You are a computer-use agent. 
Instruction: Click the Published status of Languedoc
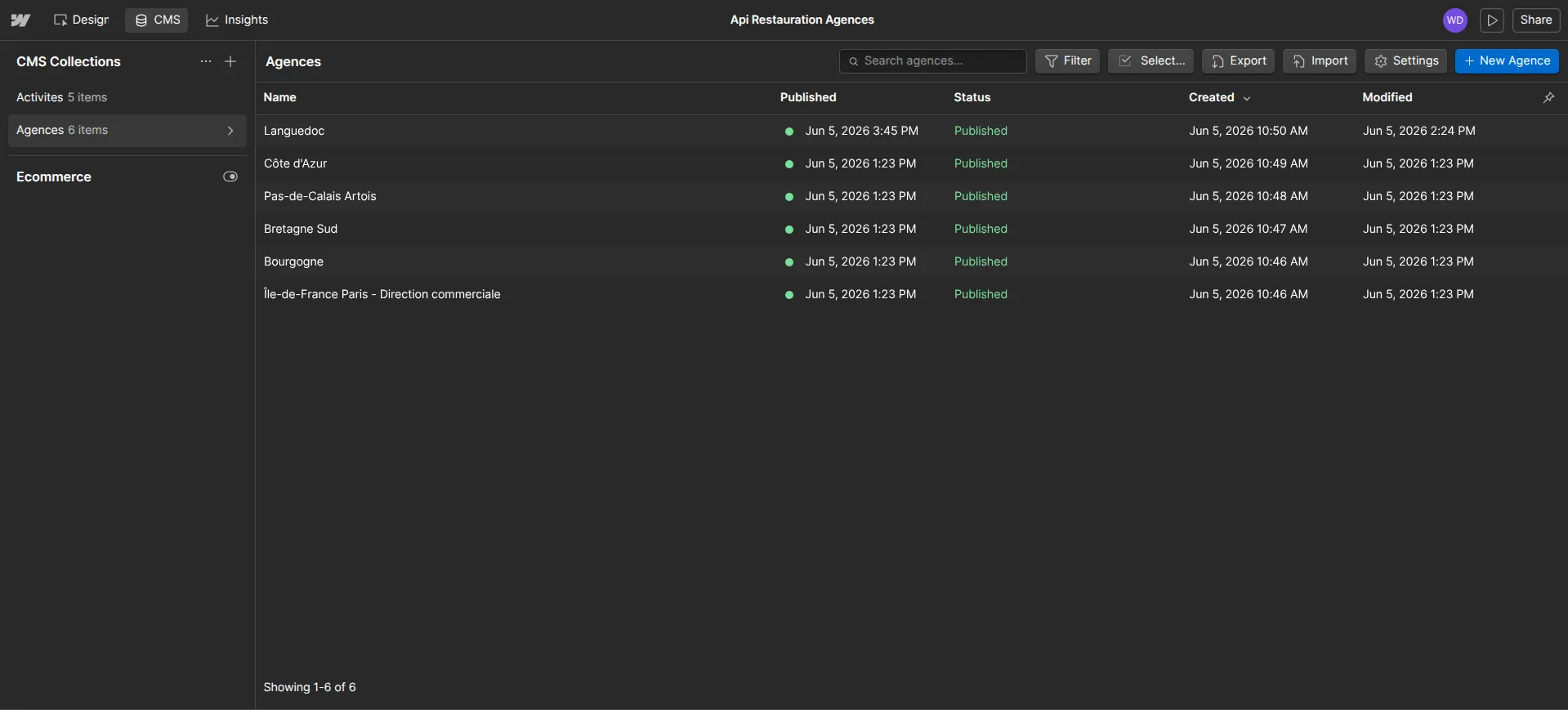(x=981, y=131)
